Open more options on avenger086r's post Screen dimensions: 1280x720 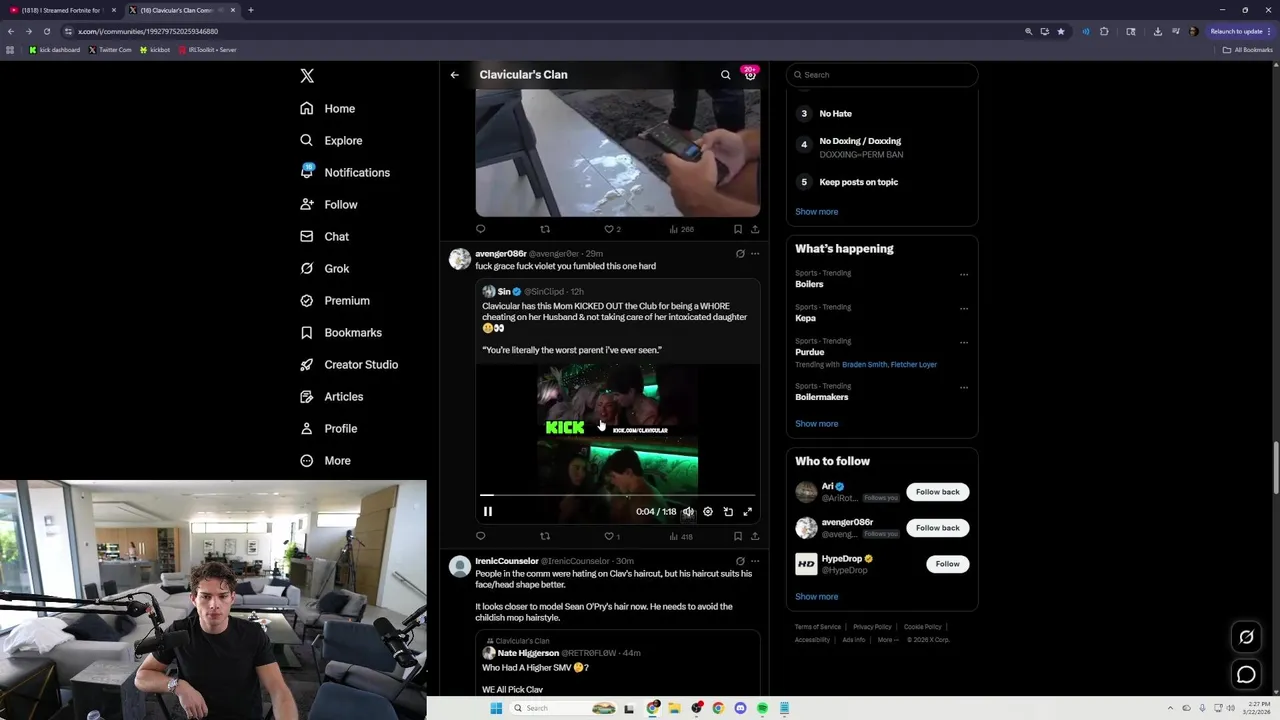tap(755, 254)
